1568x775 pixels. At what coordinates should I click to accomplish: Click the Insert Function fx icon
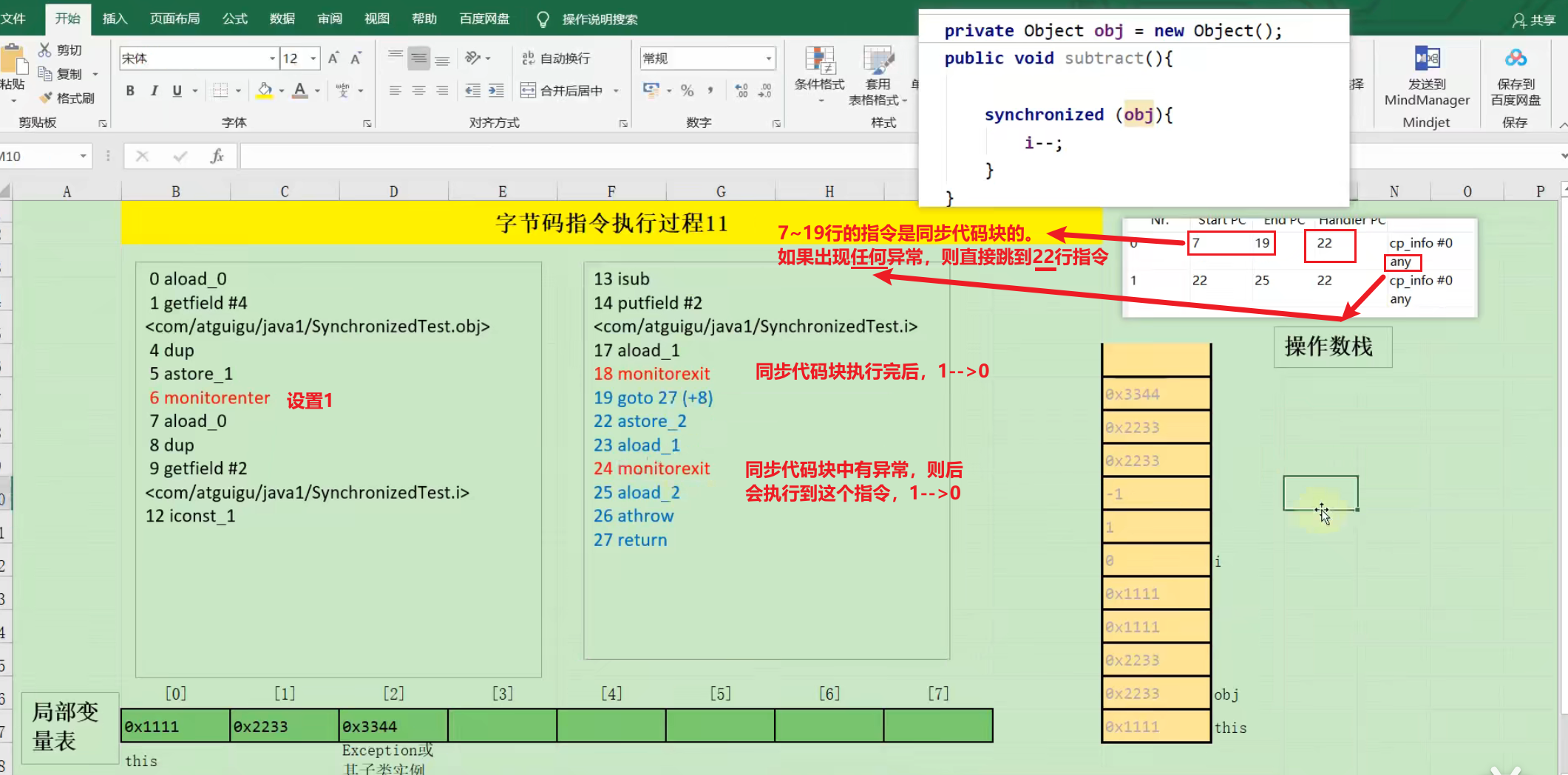(217, 156)
